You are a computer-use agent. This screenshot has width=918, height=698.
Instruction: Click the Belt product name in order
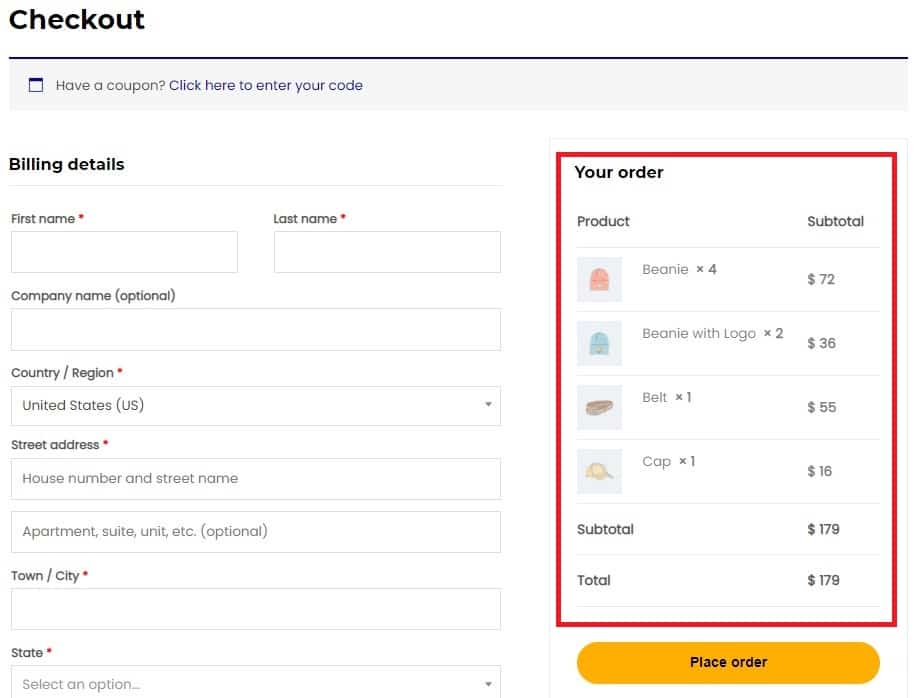[x=655, y=397]
